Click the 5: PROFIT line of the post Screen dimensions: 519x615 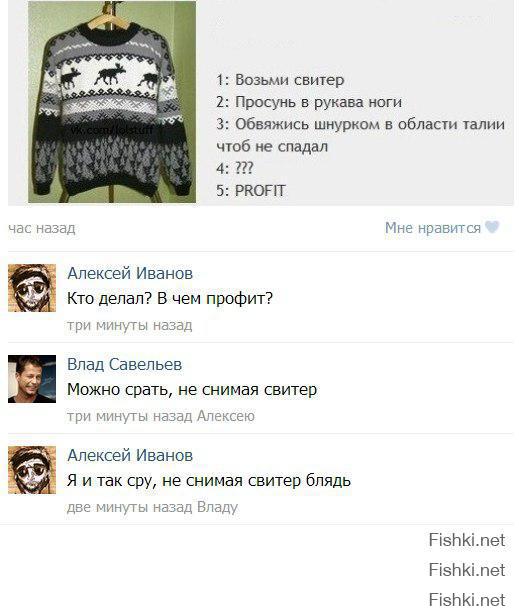251,191
